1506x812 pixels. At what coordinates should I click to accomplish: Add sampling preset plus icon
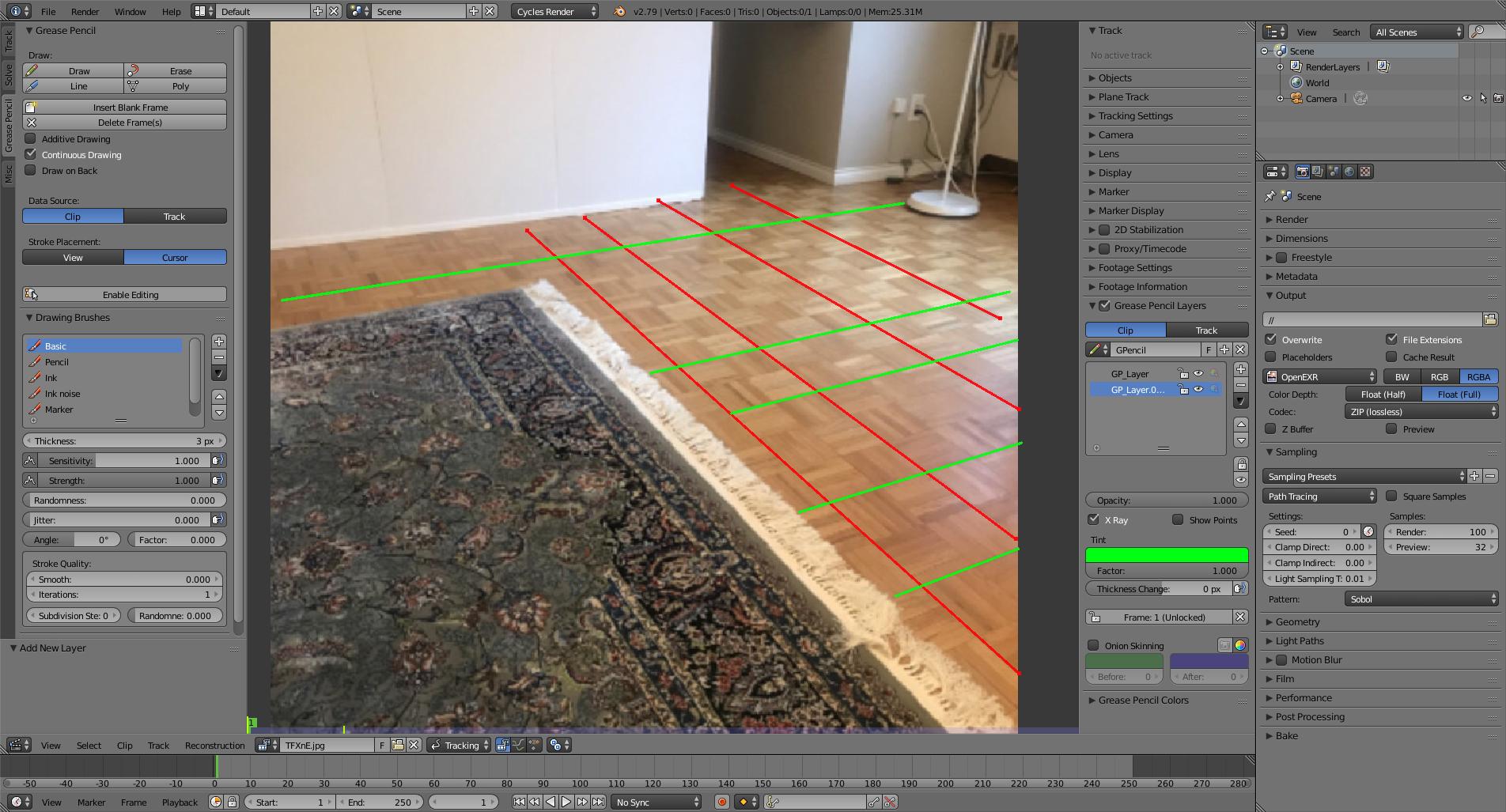coord(1474,476)
